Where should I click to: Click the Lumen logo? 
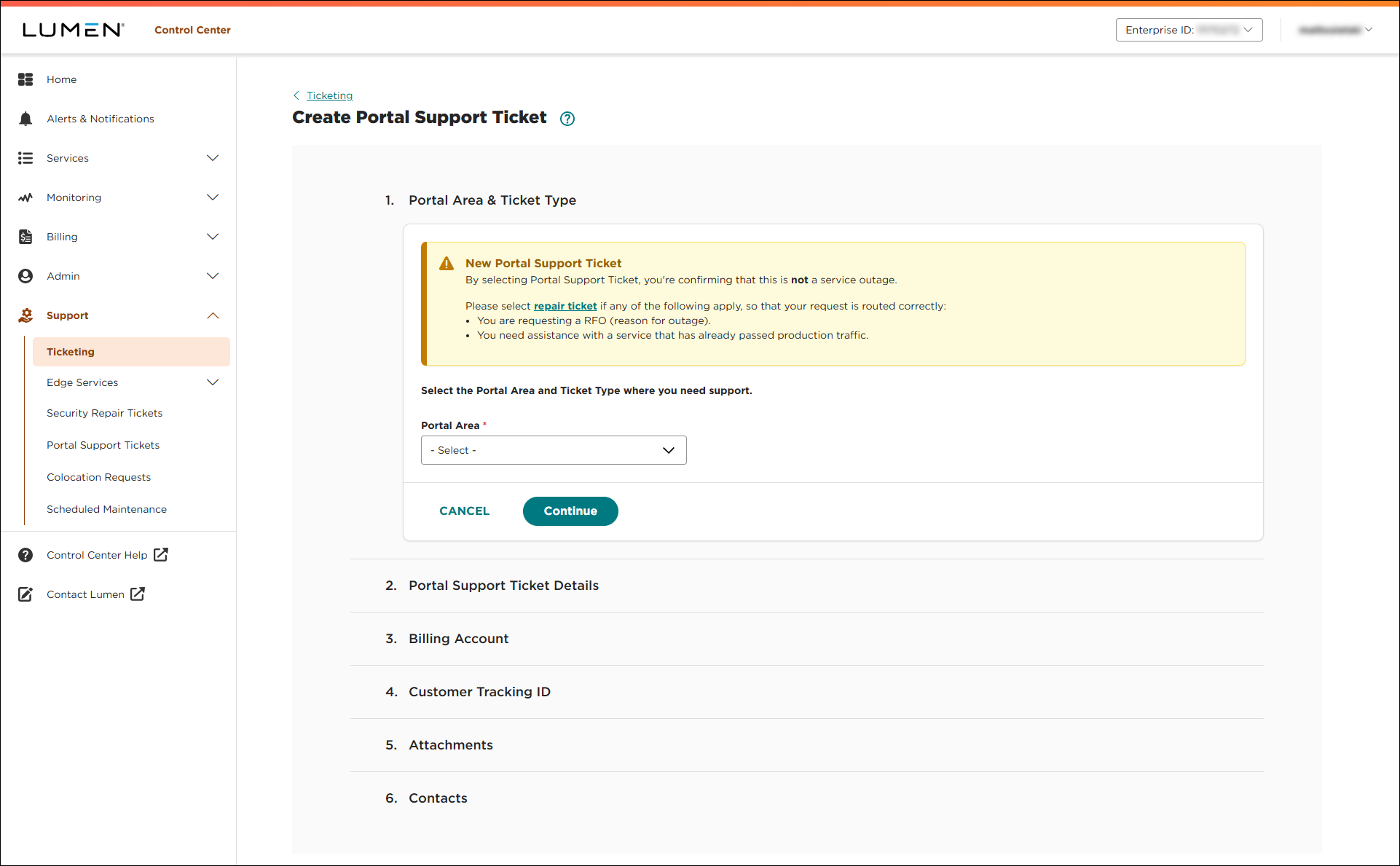(72, 29)
